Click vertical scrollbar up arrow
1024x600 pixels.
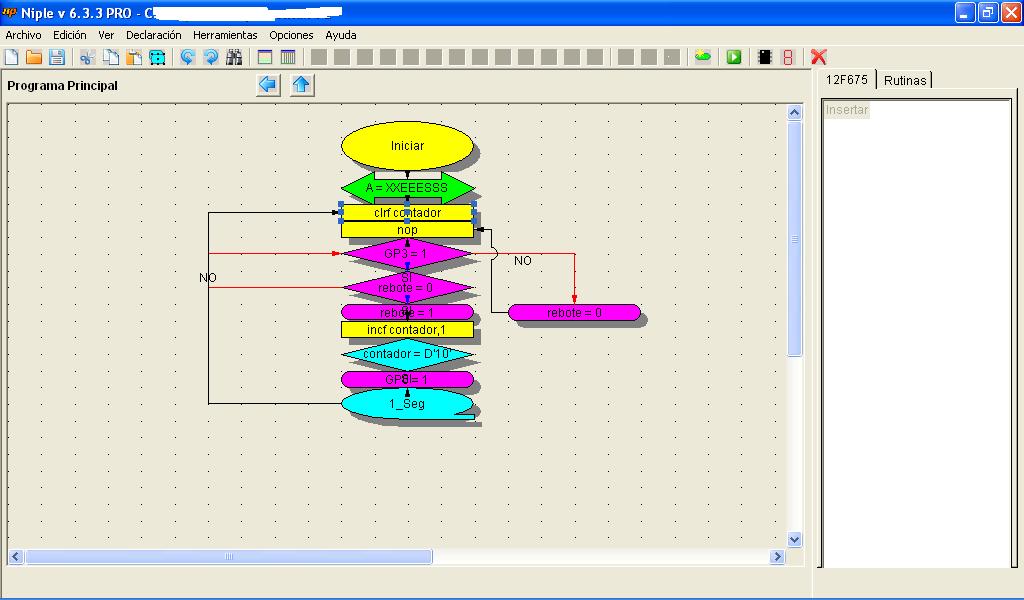(794, 112)
